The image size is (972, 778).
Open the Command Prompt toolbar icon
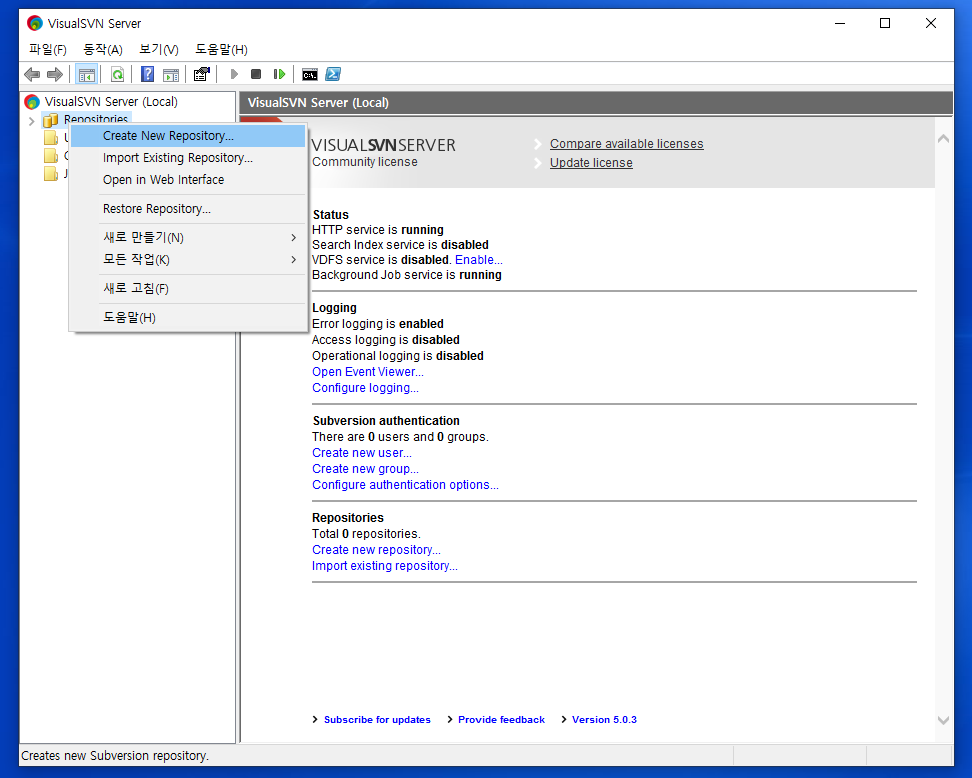(x=310, y=75)
